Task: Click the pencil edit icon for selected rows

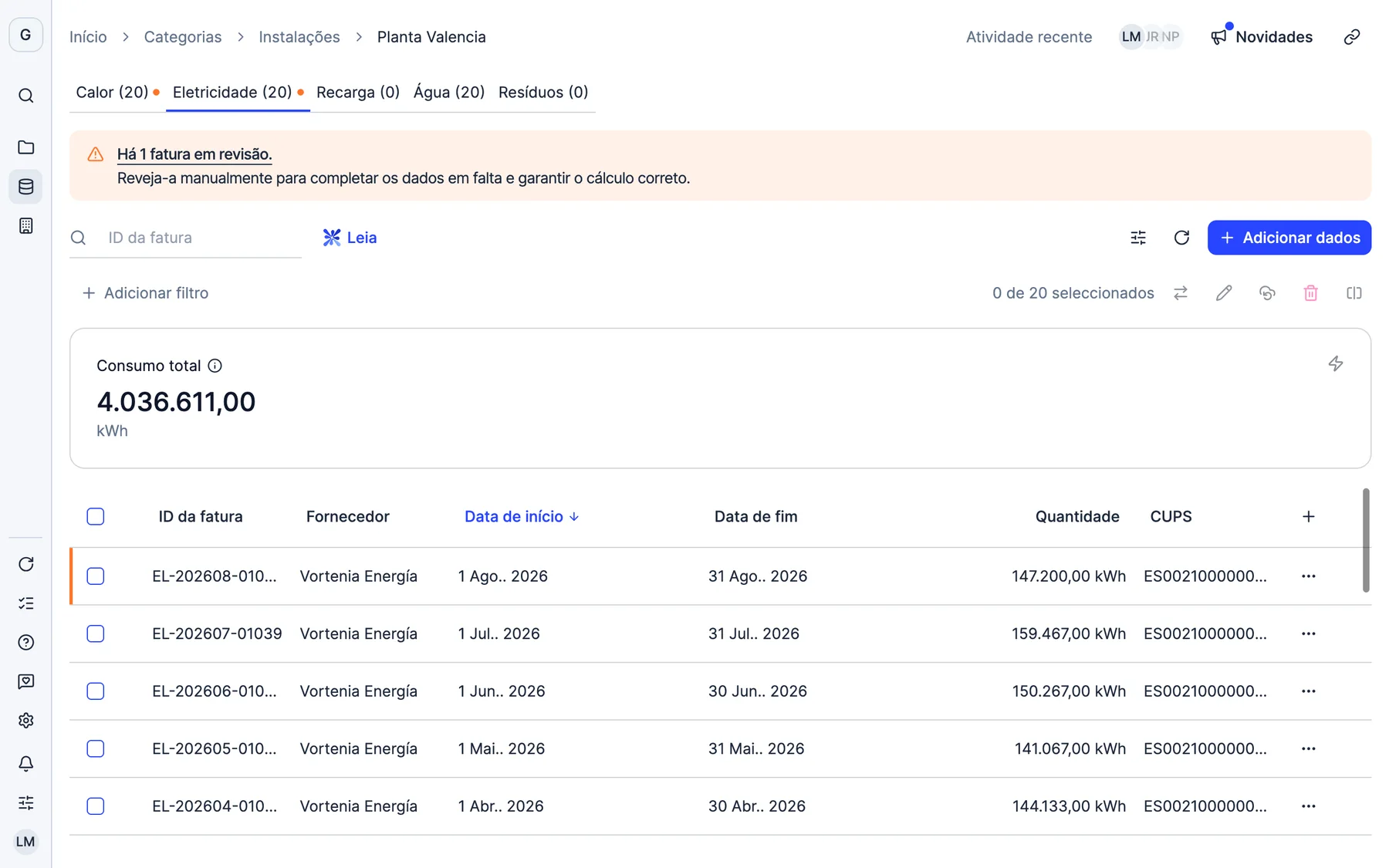Action: pyautogui.click(x=1224, y=293)
